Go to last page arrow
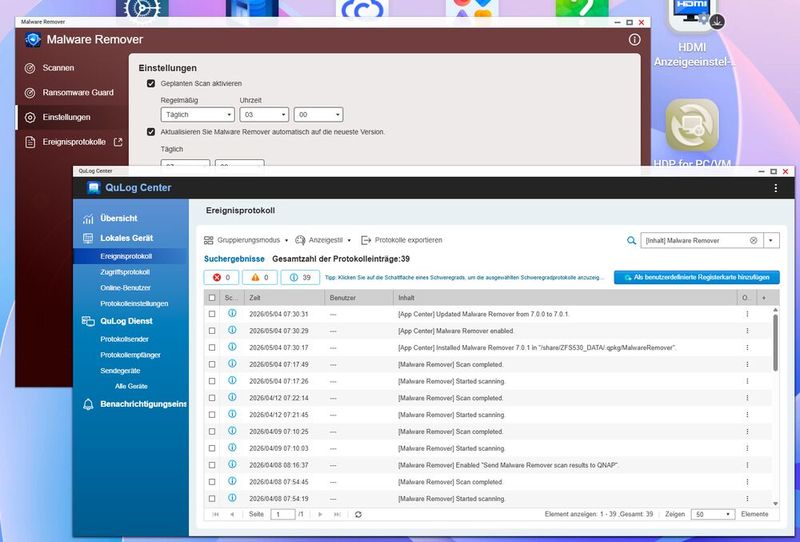 click(337, 514)
